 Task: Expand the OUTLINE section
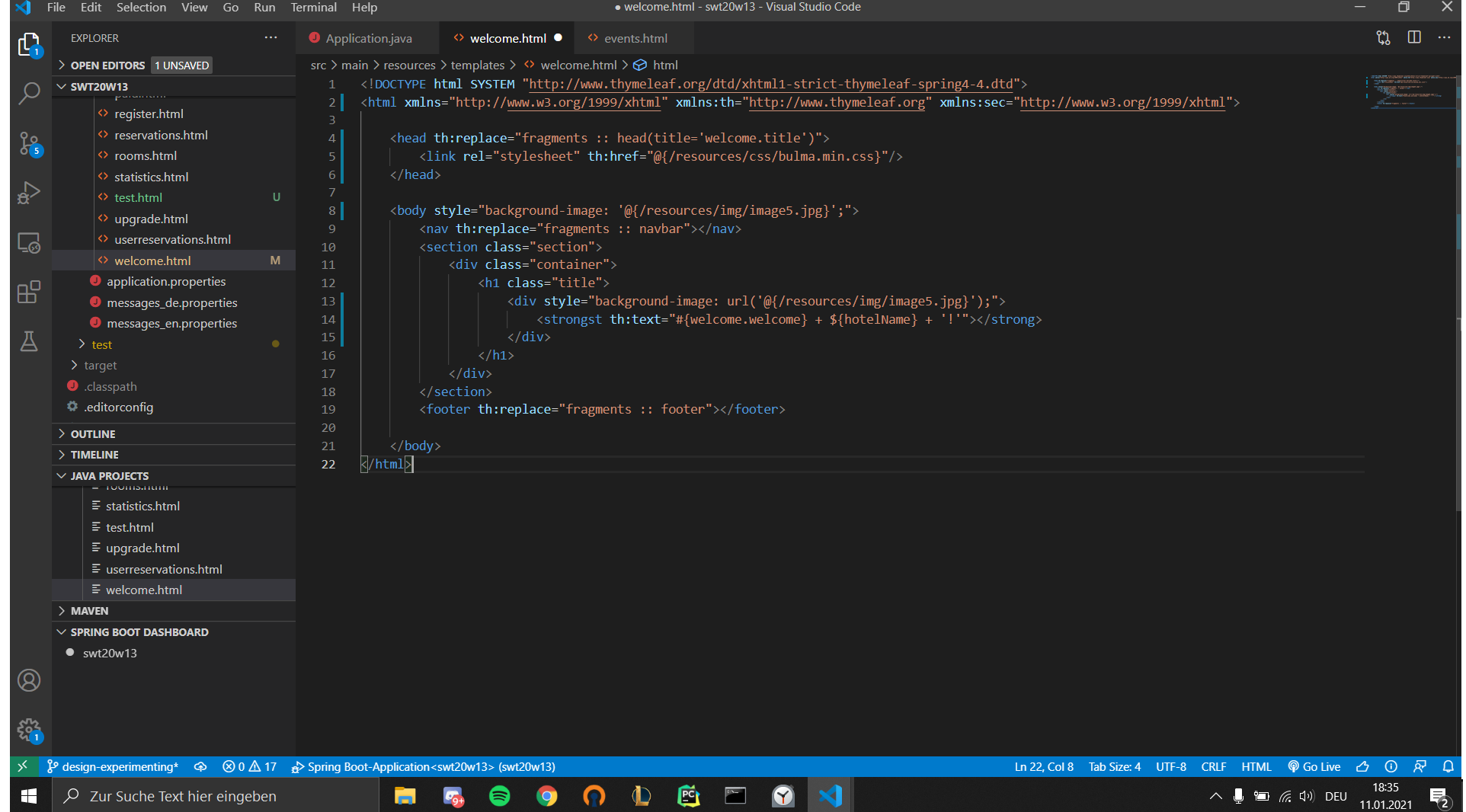[93, 433]
